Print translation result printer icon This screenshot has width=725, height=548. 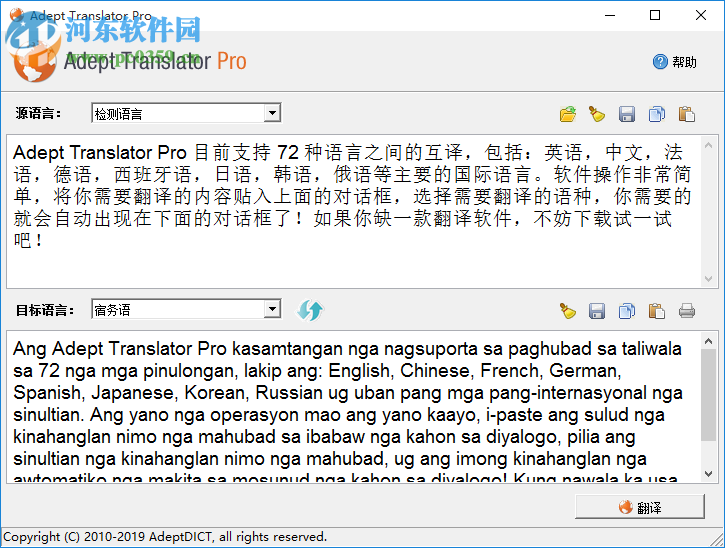tap(687, 311)
